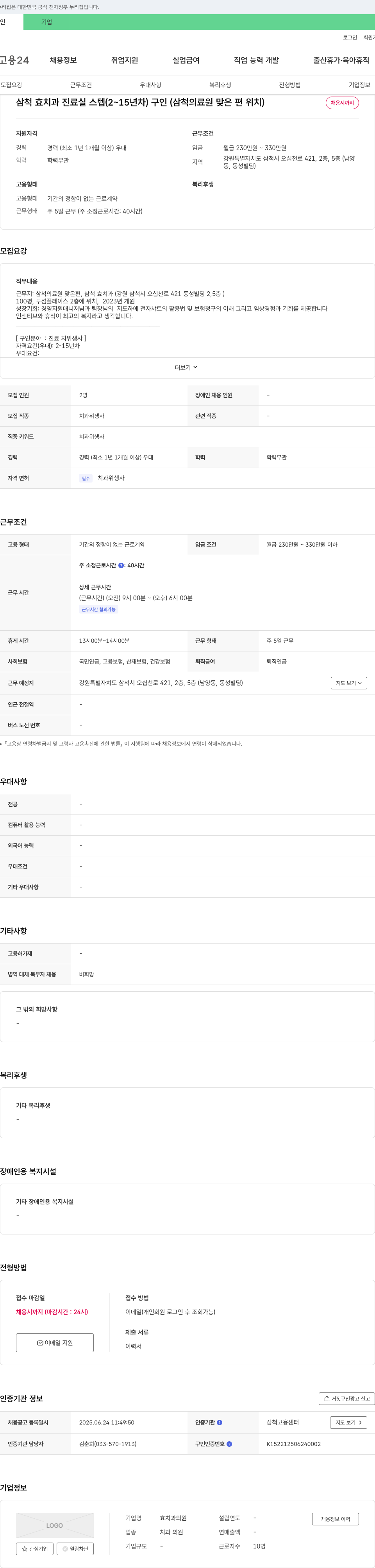Click 접수 방법 이메일 description
Viewport: 375px width, 1568px height.
coord(170,1312)
